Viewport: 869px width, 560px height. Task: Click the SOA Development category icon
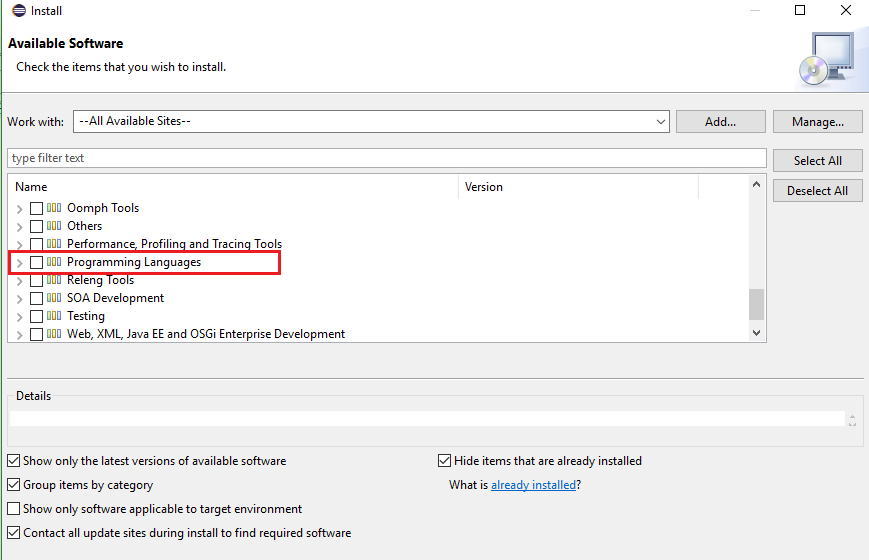54,298
